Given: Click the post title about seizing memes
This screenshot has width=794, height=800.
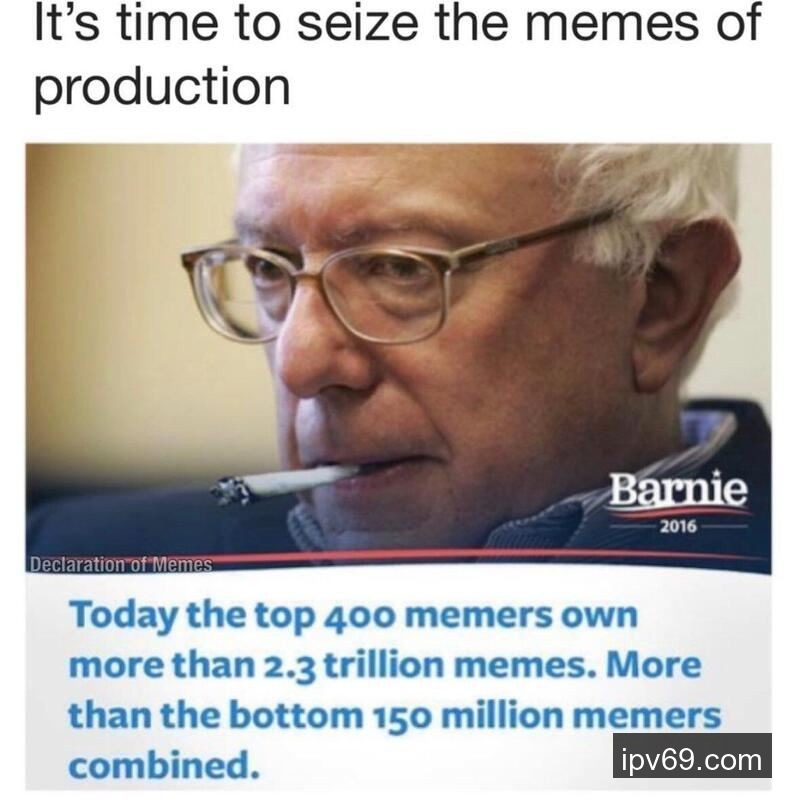Looking at the screenshot, I should [x=398, y=54].
